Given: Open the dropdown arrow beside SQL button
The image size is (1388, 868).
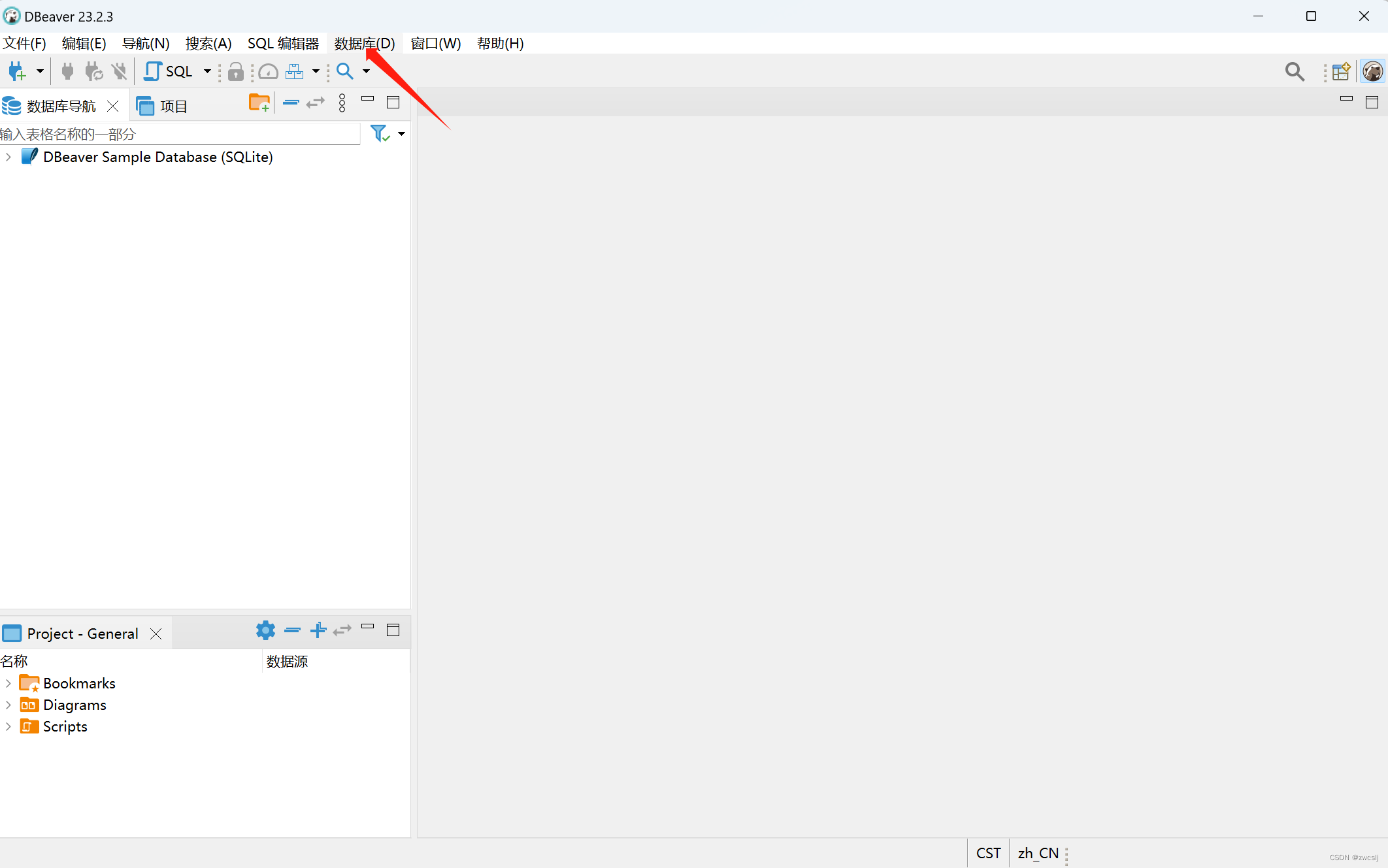Looking at the screenshot, I should click(207, 71).
